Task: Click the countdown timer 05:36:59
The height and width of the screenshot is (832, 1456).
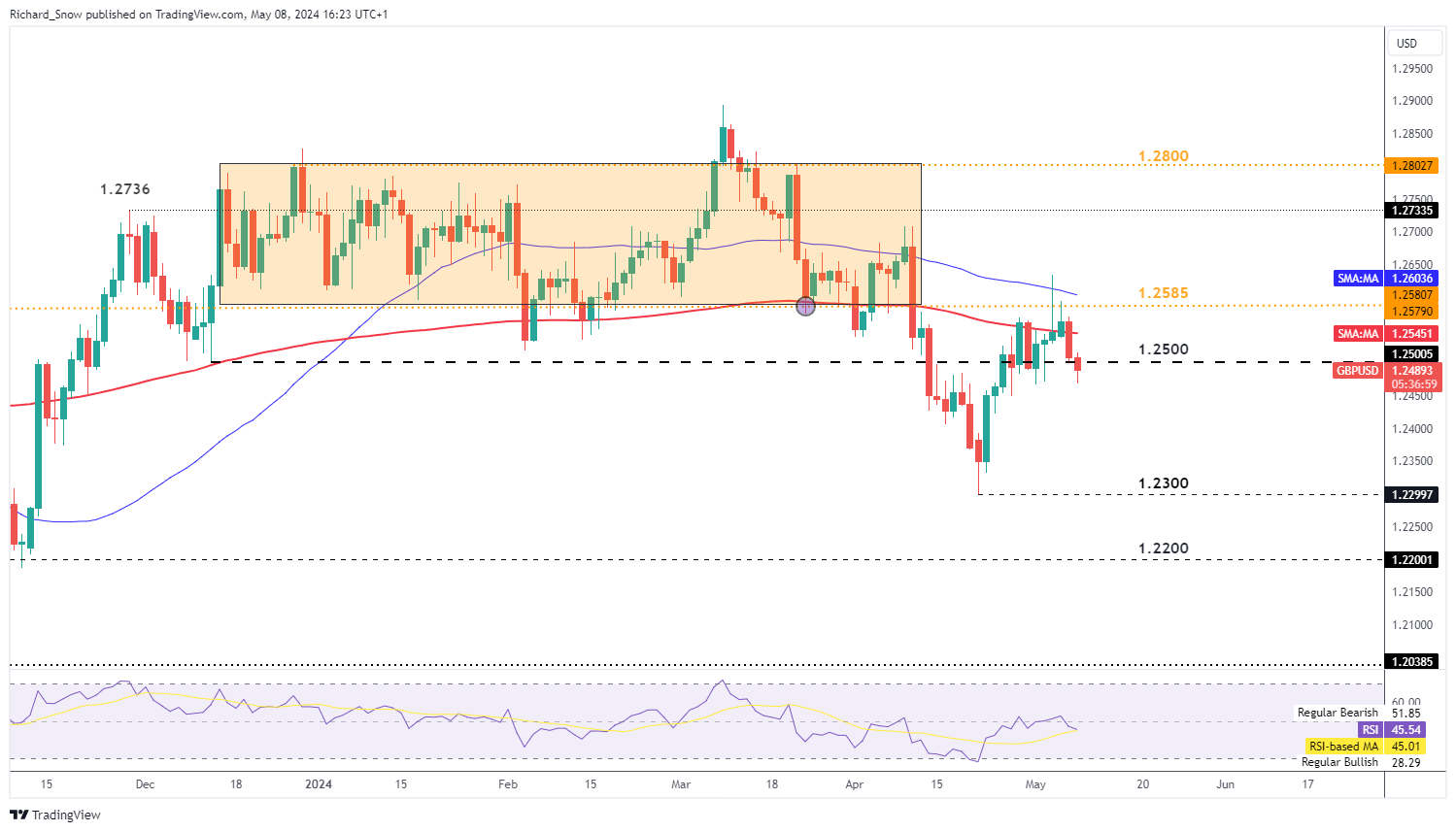Action: click(x=1413, y=384)
